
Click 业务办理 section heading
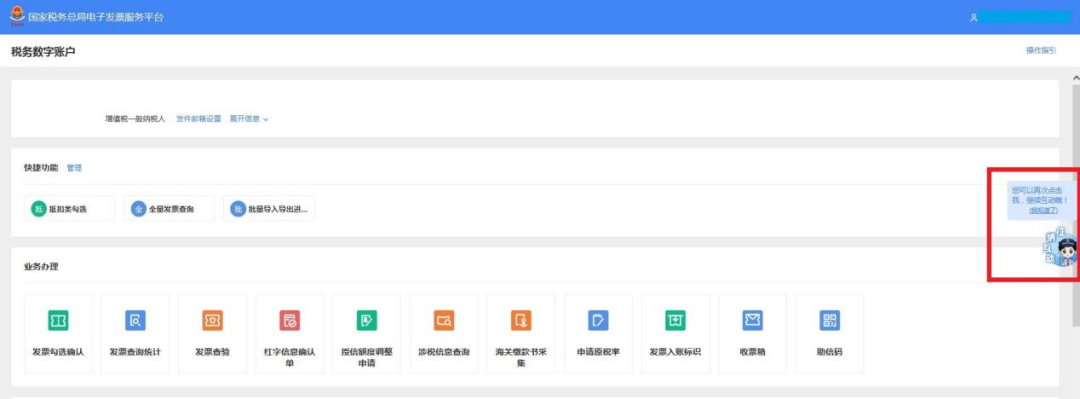(41, 267)
